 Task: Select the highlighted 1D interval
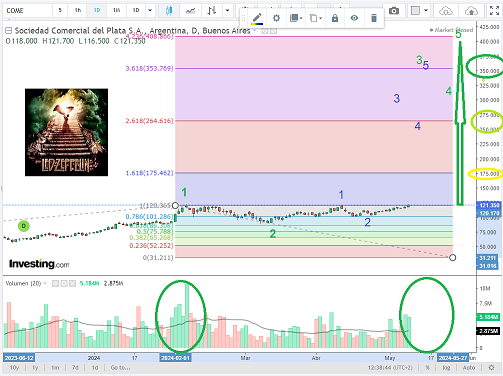point(97,10)
